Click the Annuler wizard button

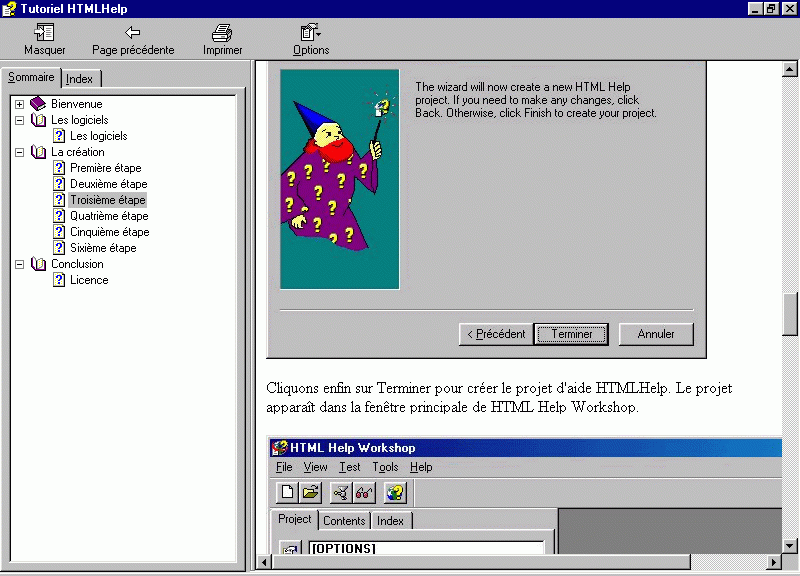point(656,334)
